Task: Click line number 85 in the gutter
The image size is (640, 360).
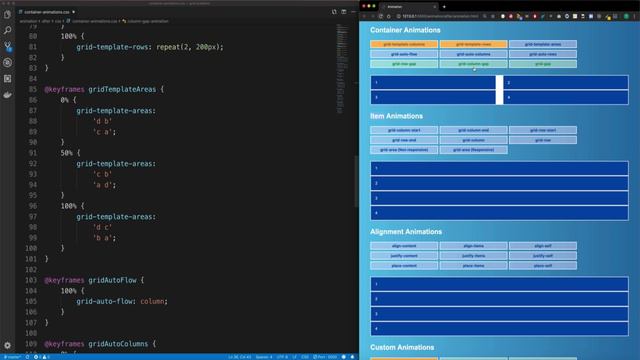Action: 33,89
